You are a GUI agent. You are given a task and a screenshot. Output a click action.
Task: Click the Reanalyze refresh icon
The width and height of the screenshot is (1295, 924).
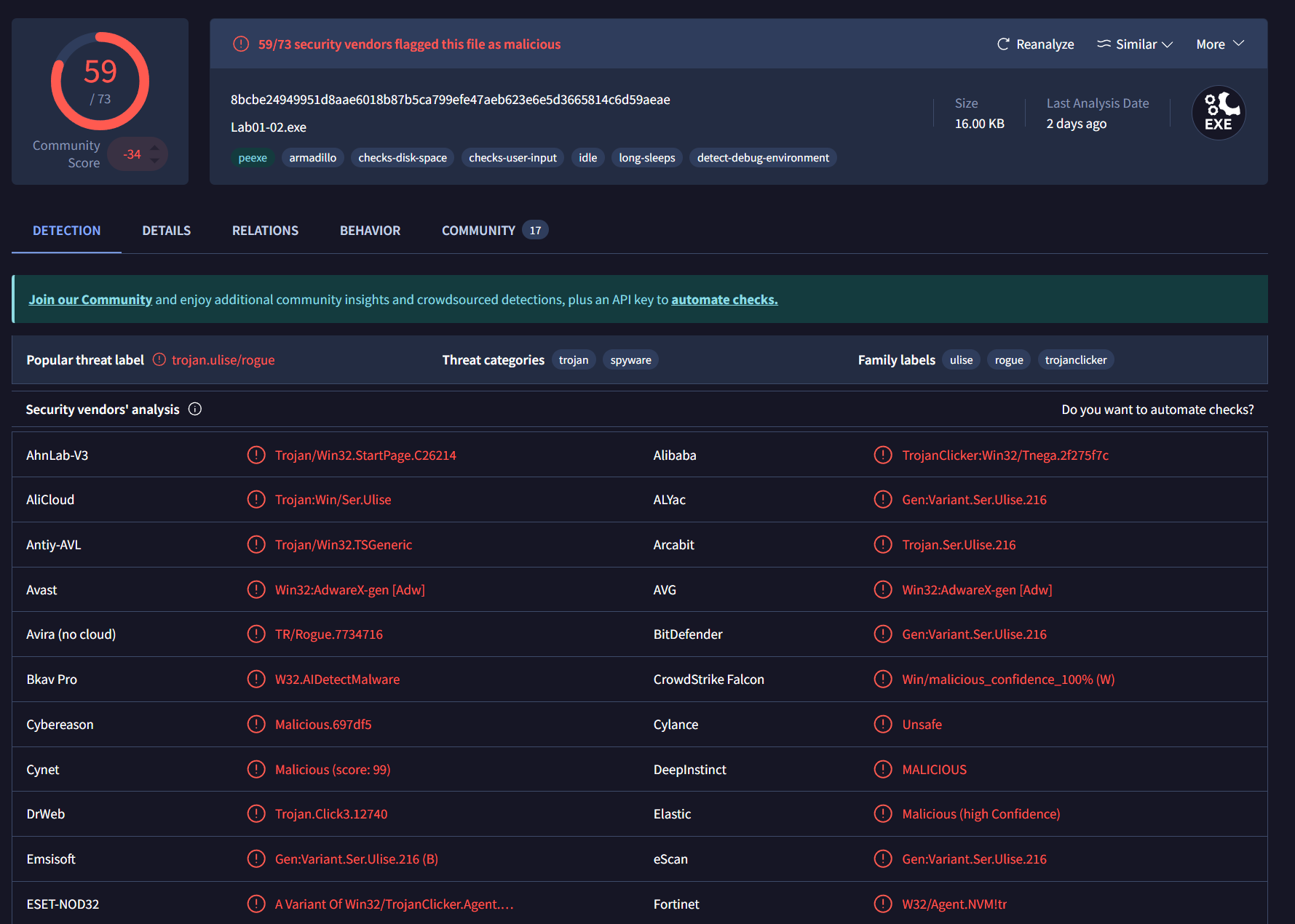coord(1003,44)
